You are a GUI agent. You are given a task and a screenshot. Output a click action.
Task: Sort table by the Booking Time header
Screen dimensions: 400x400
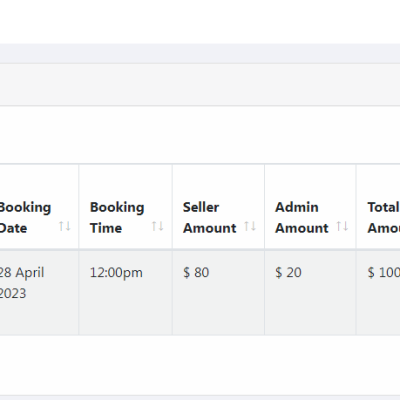tap(125, 207)
